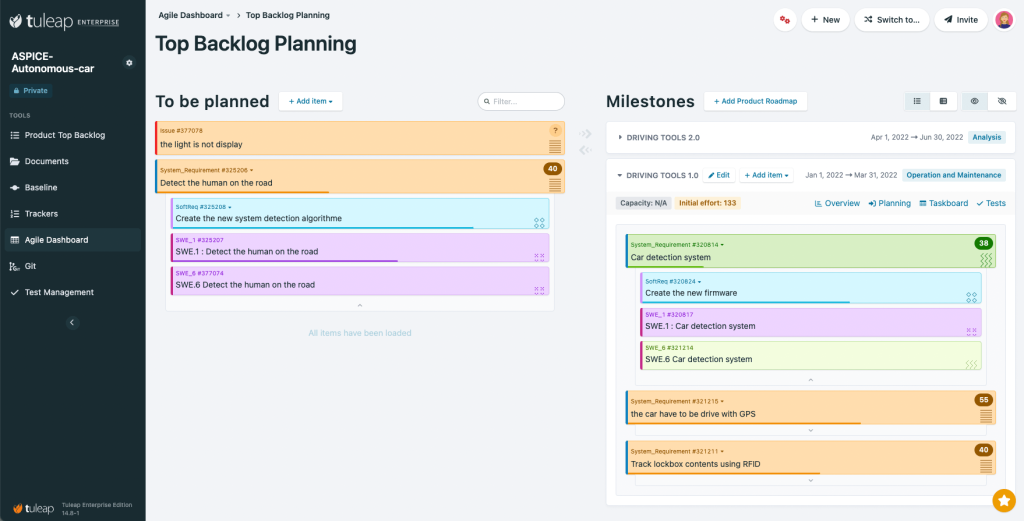
Task: Click the Invite button
Action: [960, 20]
